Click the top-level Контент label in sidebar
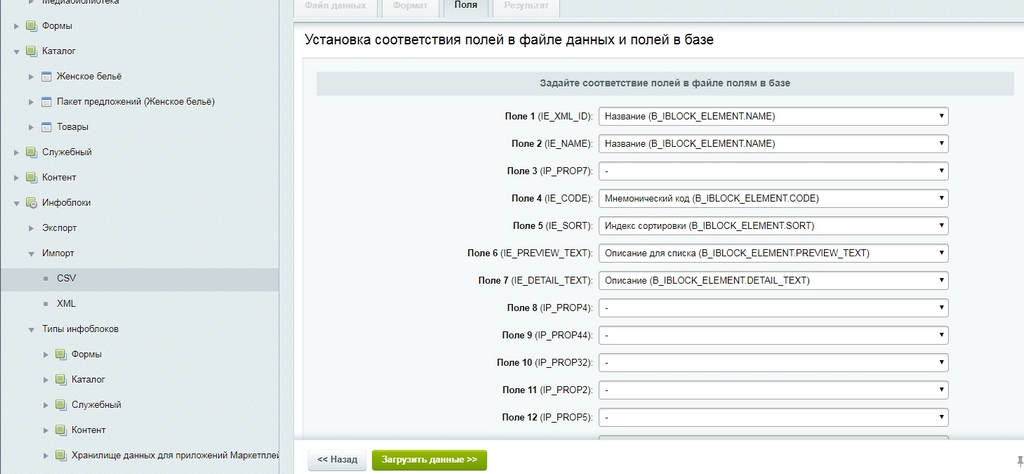The image size is (1024, 474). [59, 178]
